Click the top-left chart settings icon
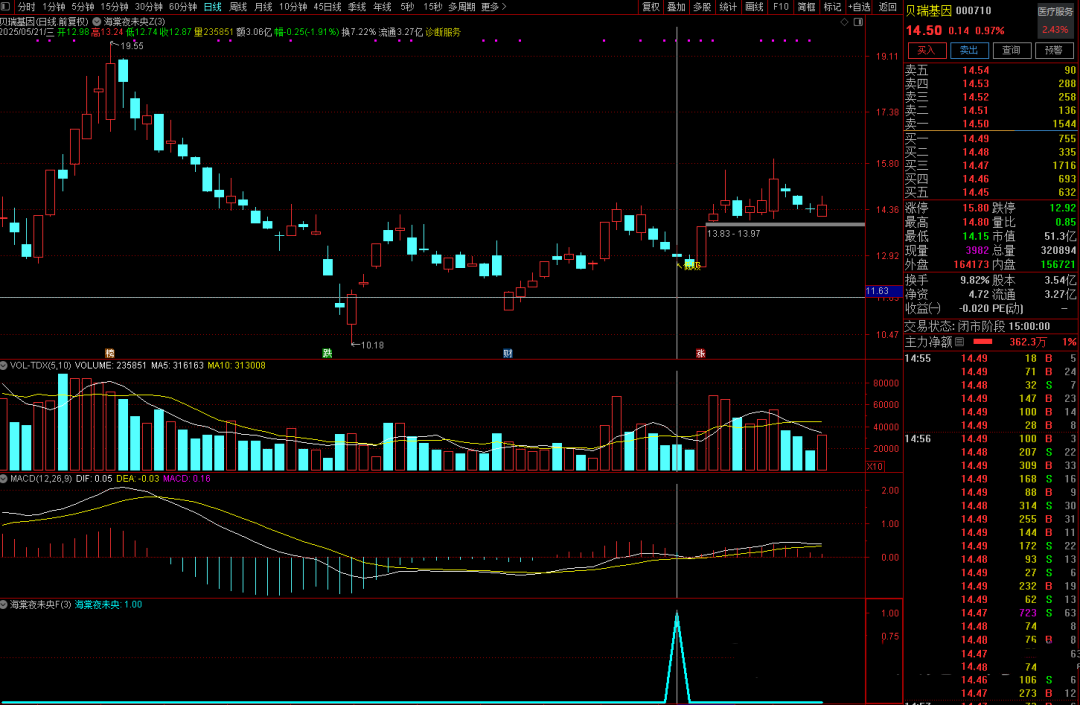Viewport: 1080px width, 705px height. (8, 6)
